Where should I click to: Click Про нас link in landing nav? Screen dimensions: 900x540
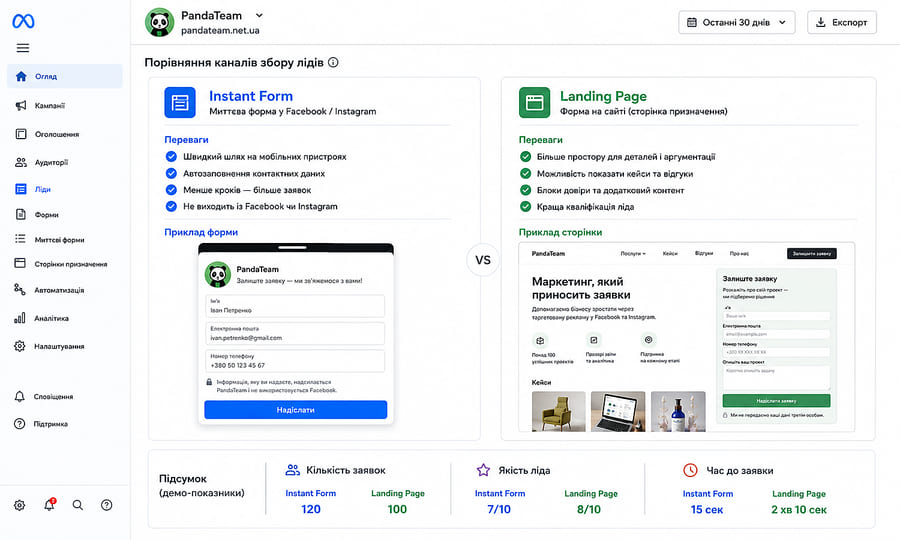(x=739, y=253)
